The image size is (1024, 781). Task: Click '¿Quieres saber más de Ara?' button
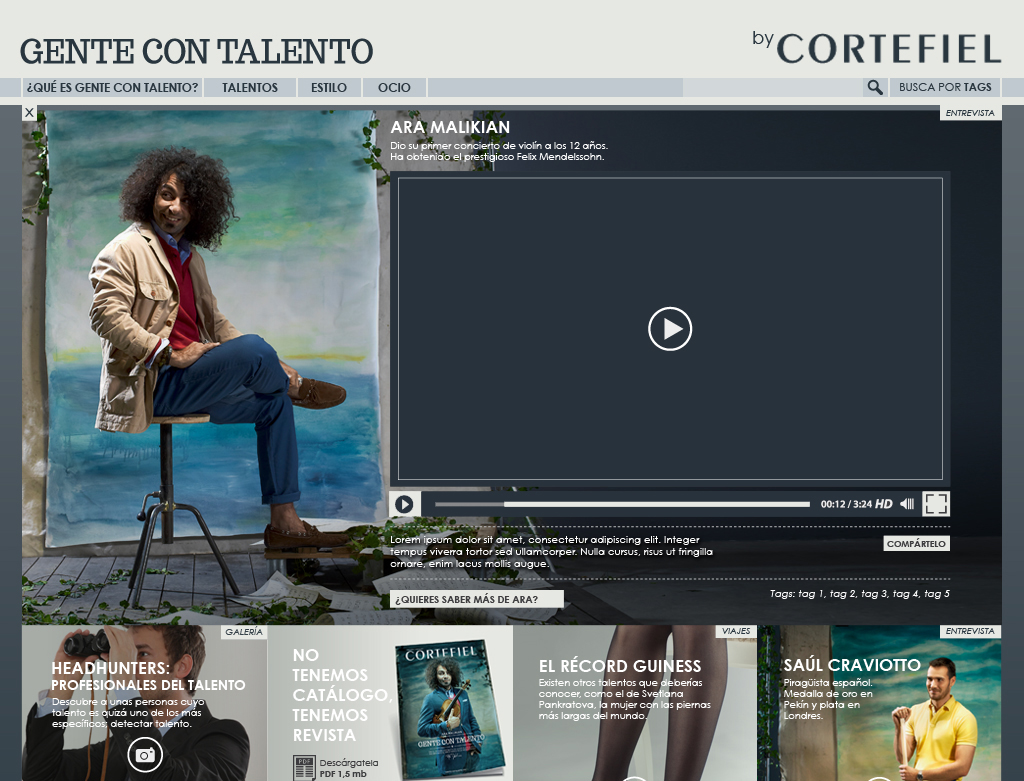476,600
